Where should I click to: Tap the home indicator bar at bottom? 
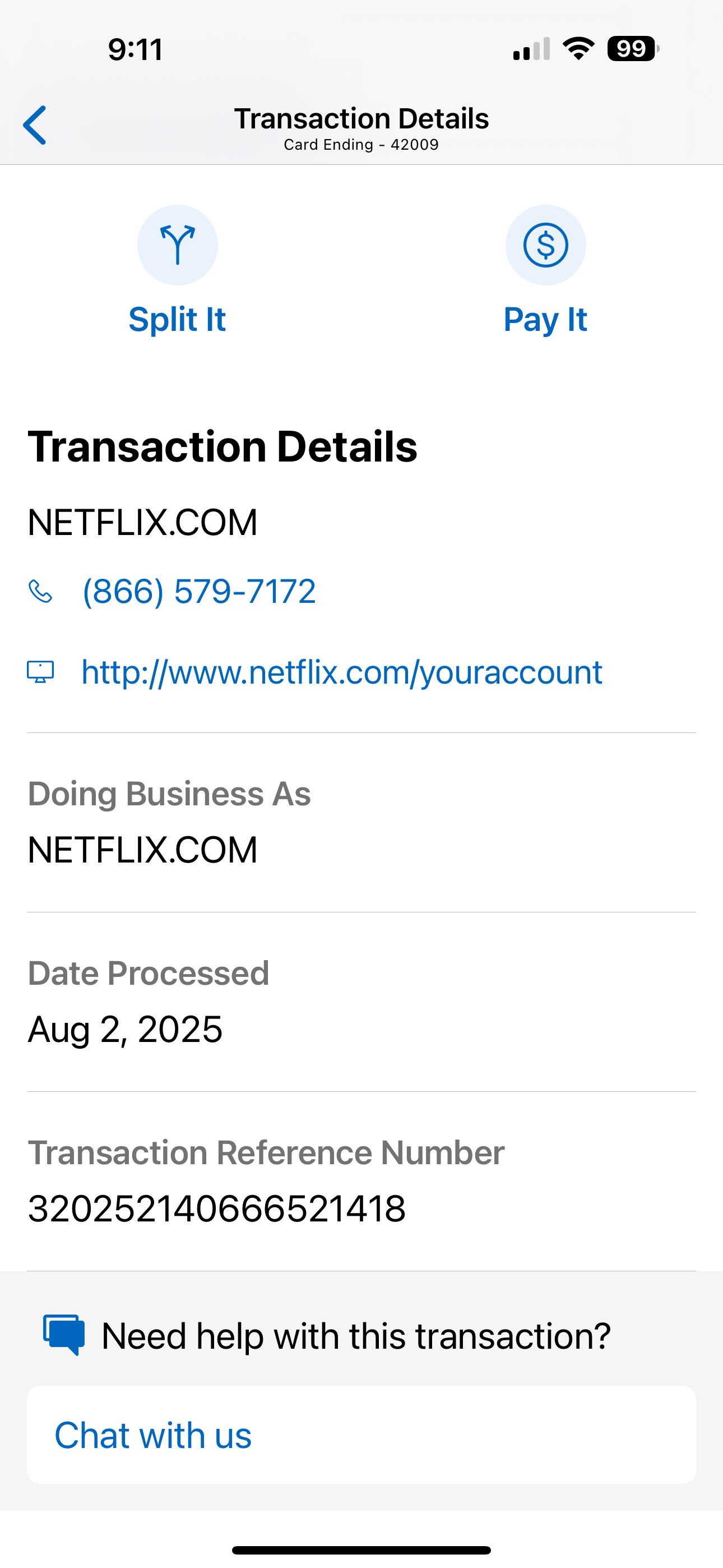[x=361, y=1549]
